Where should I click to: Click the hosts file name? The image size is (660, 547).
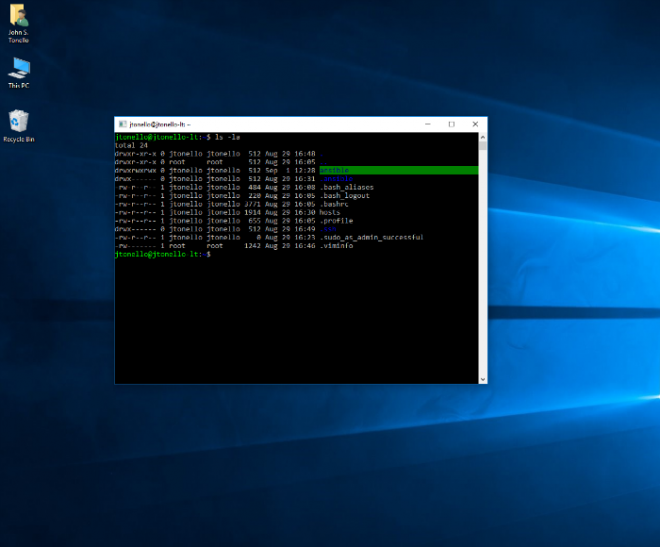(330, 212)
